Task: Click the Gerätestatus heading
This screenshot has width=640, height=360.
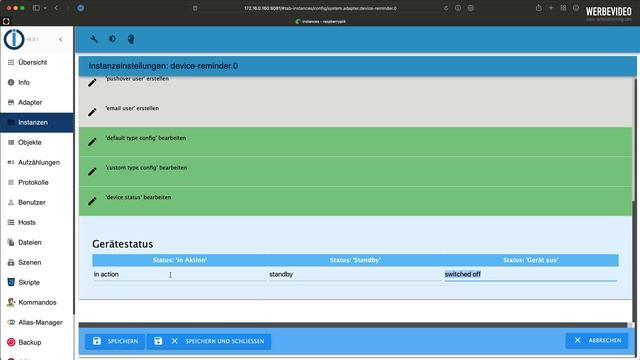Action: click(x=122, y=244)
